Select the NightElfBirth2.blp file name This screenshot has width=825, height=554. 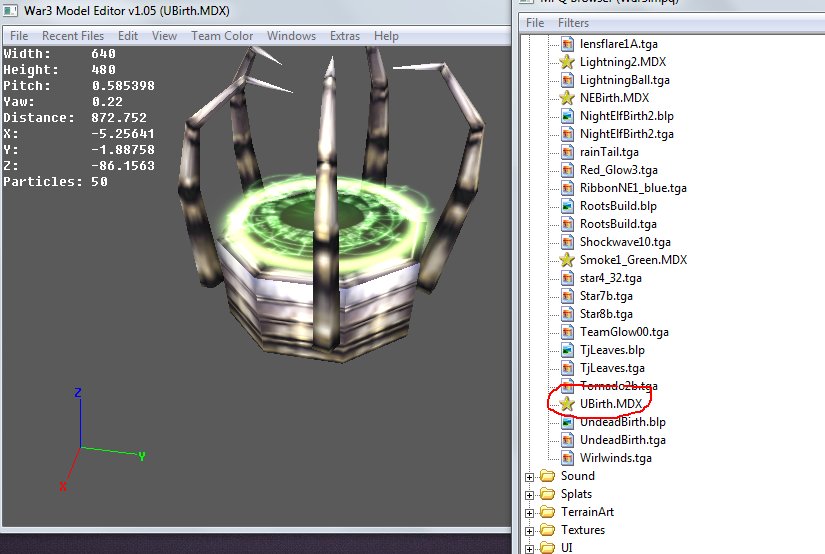pos(627,116)
